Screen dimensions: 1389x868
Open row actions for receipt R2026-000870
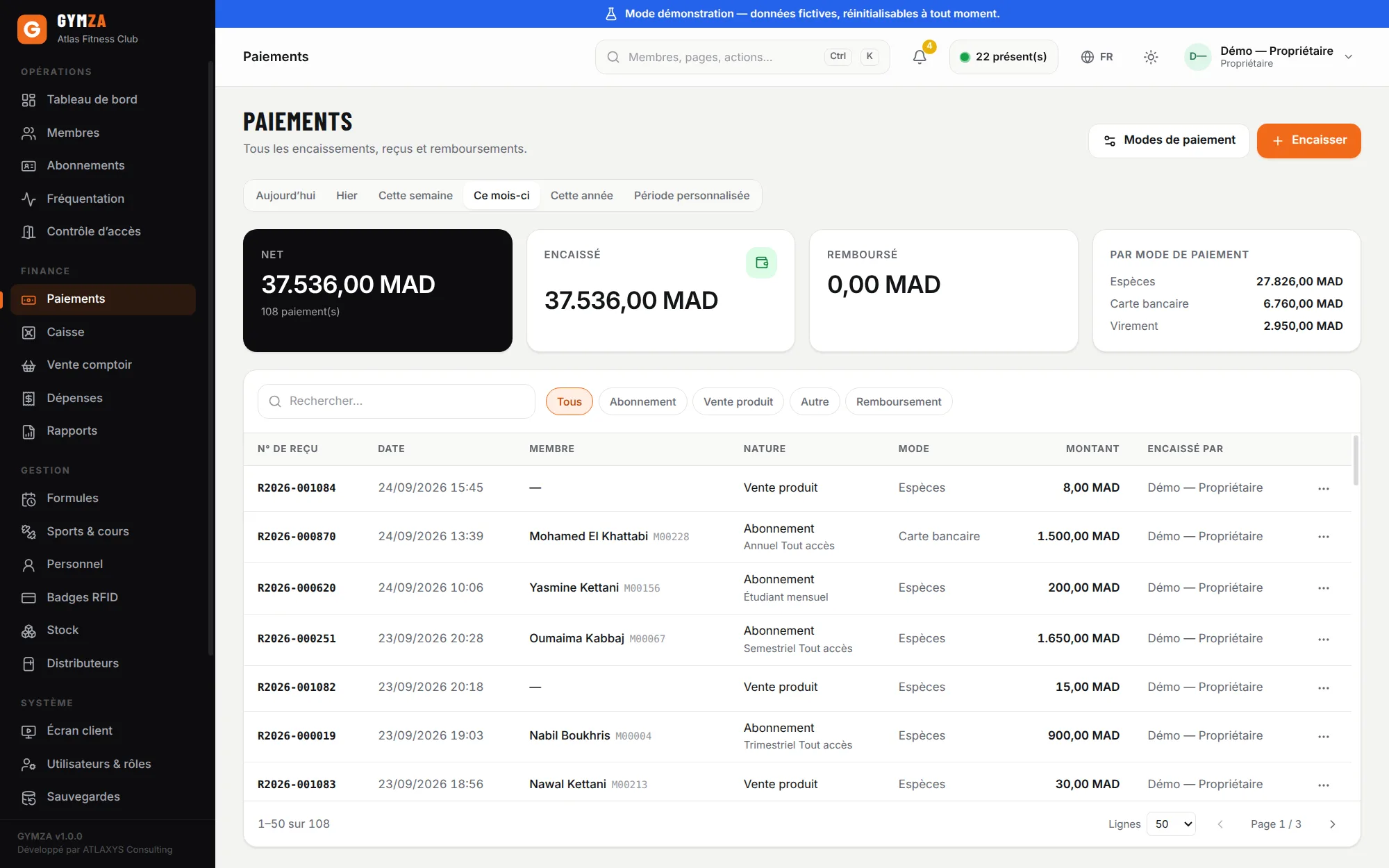click(1324, 537)
